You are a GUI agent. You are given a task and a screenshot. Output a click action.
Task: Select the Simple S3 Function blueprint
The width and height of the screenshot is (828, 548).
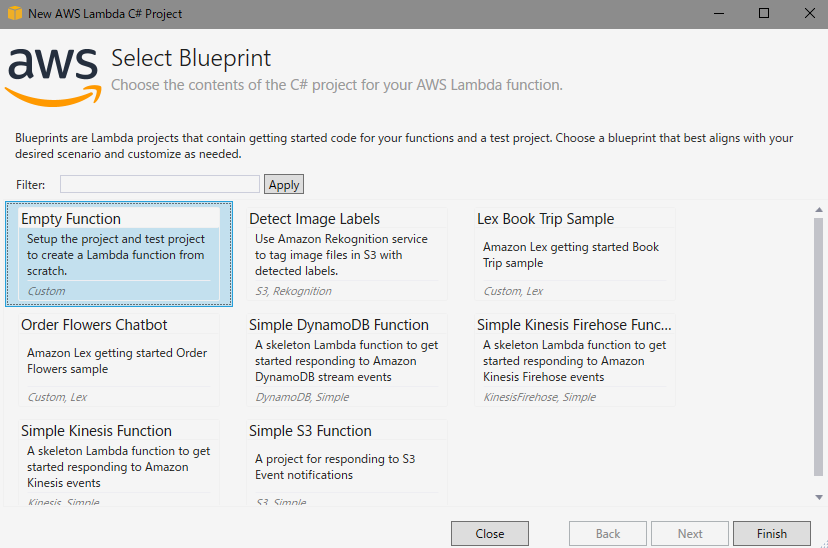347,463
